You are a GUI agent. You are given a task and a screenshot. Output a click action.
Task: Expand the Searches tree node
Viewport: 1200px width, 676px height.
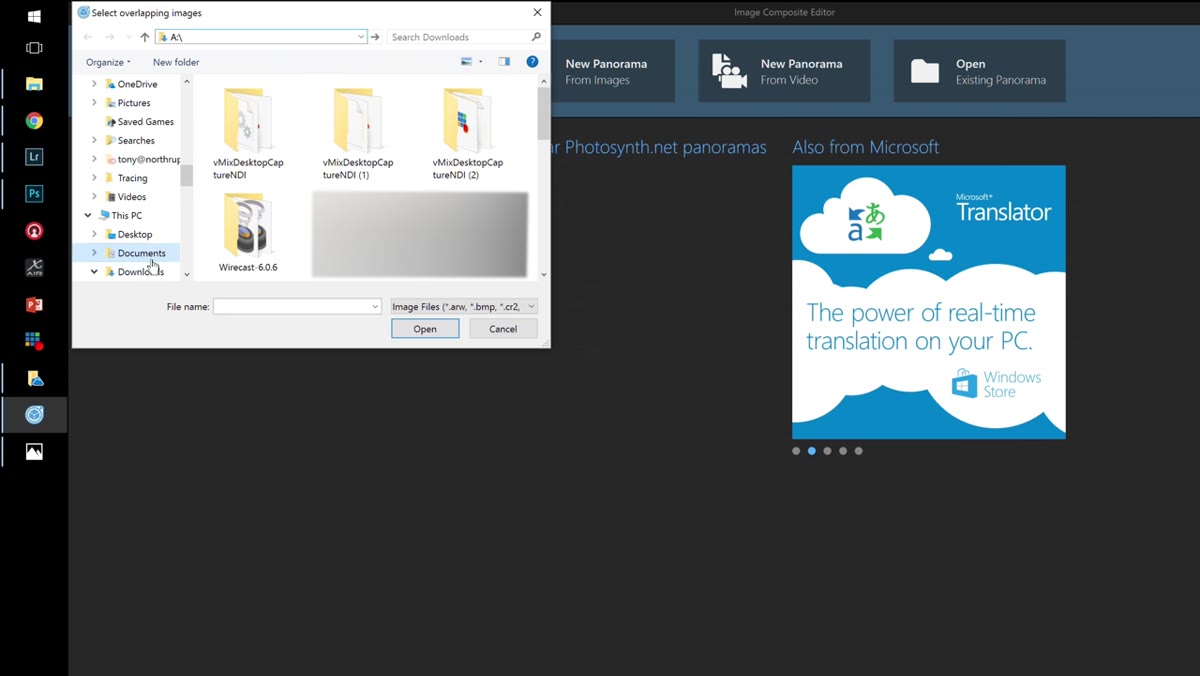95,140
